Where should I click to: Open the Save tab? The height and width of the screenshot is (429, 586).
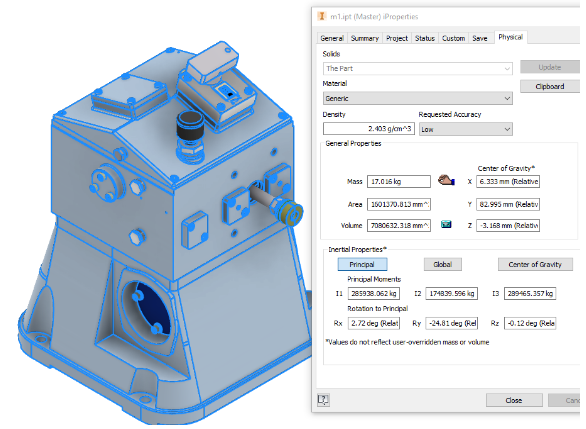point(480,38)
